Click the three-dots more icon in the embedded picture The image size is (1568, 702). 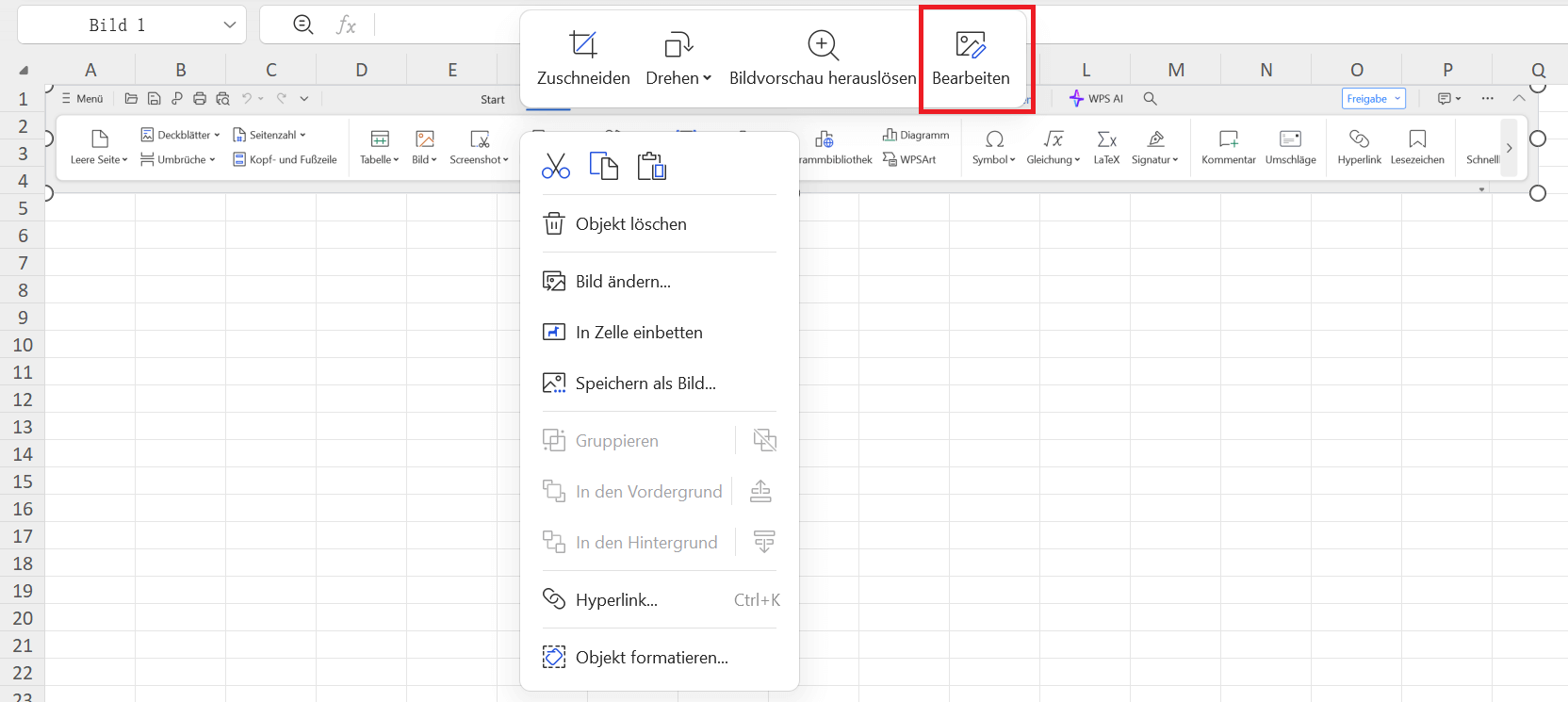(x=1488, y=98)
